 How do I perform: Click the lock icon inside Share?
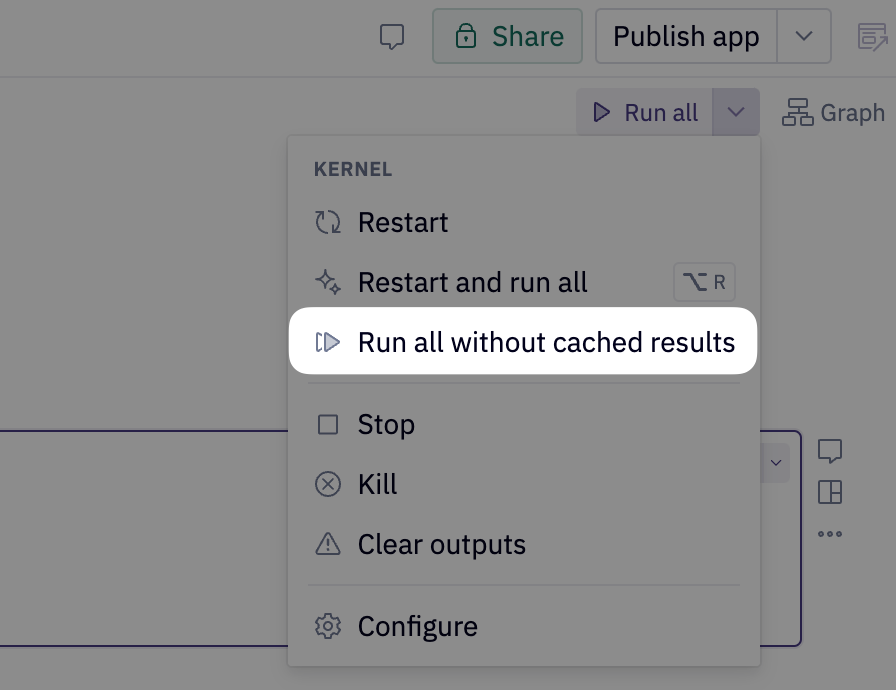coord(466,36)
